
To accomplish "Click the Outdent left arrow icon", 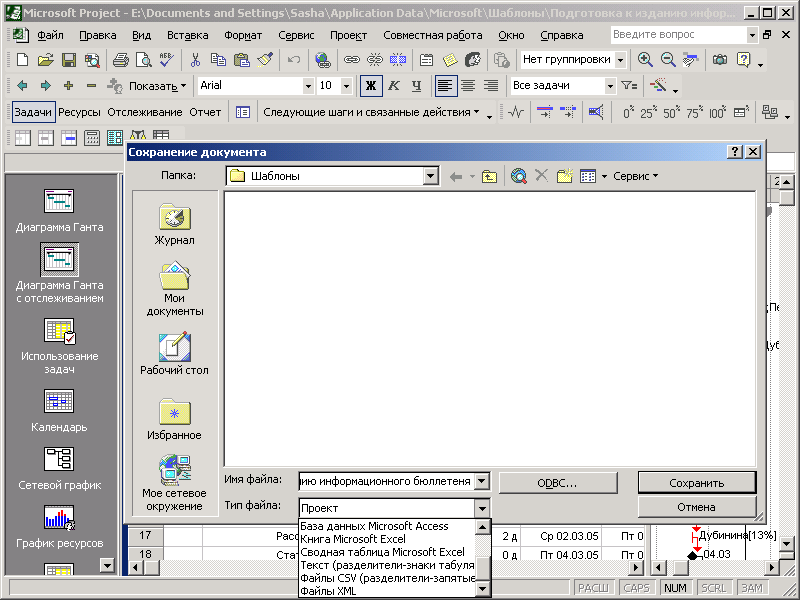I will click(22, 86).
